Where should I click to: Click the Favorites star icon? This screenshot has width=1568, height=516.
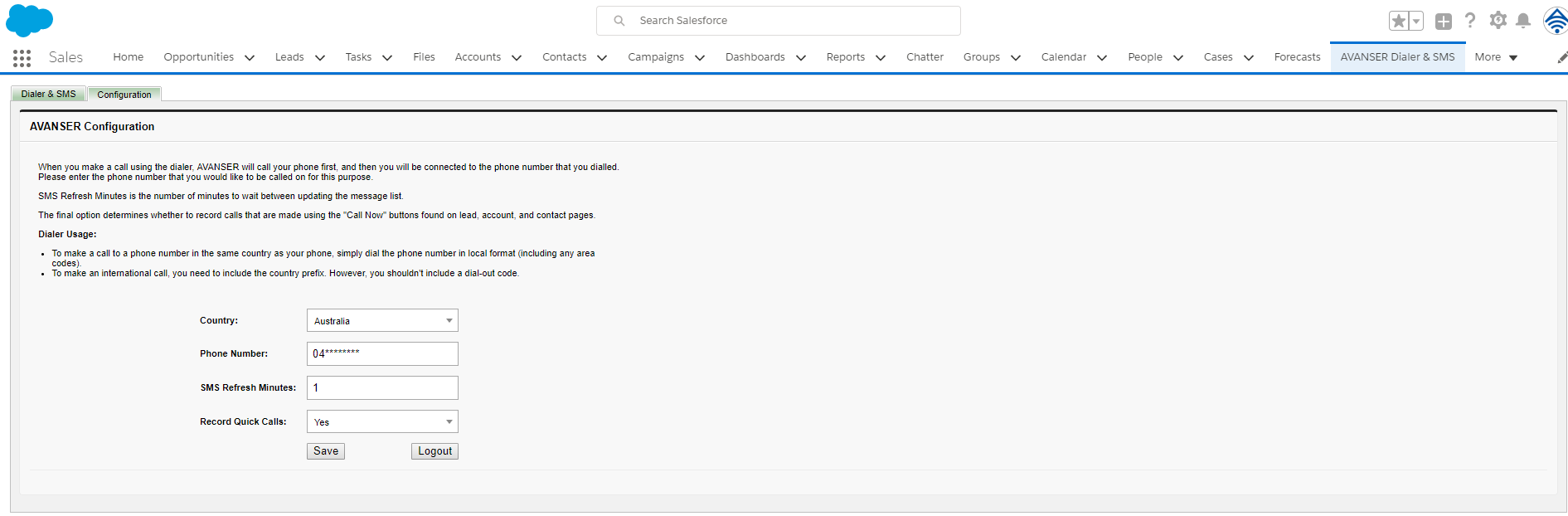1399,21
